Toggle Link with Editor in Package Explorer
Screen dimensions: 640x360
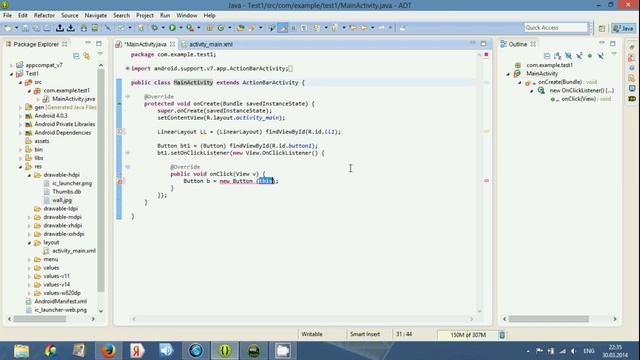[x=87, y=56]
